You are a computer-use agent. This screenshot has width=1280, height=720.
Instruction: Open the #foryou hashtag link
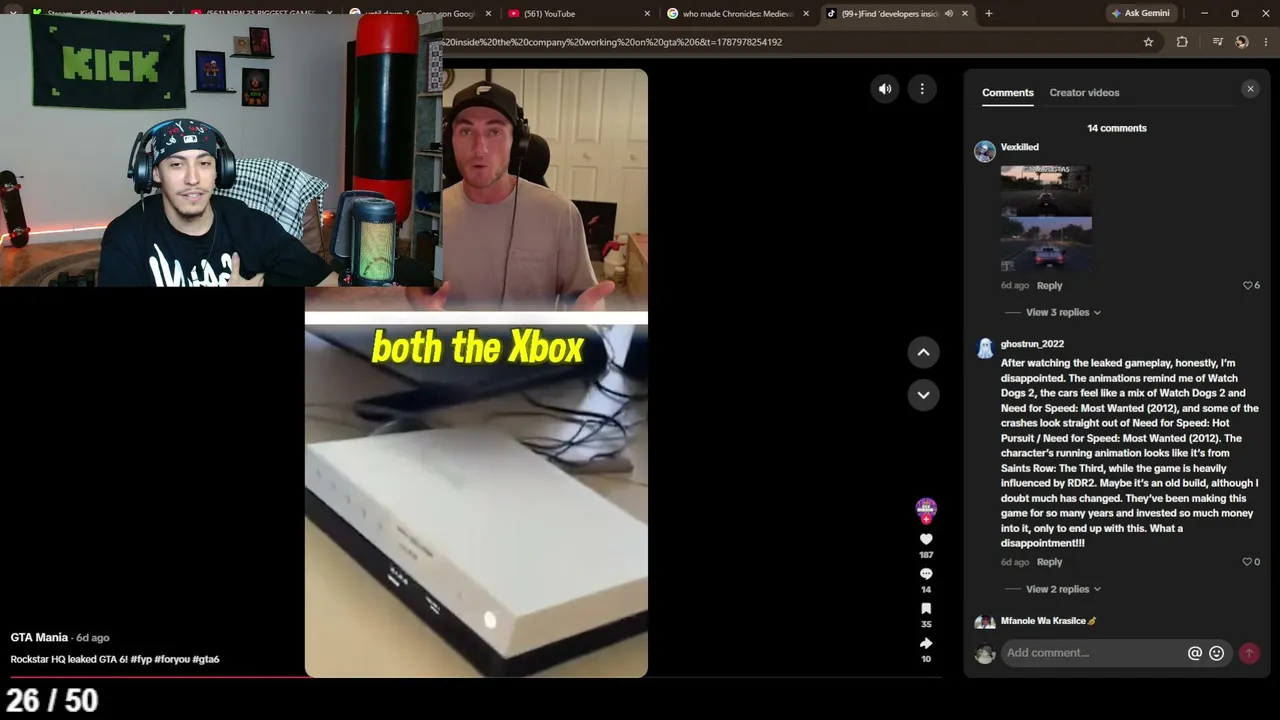point(171,660)
